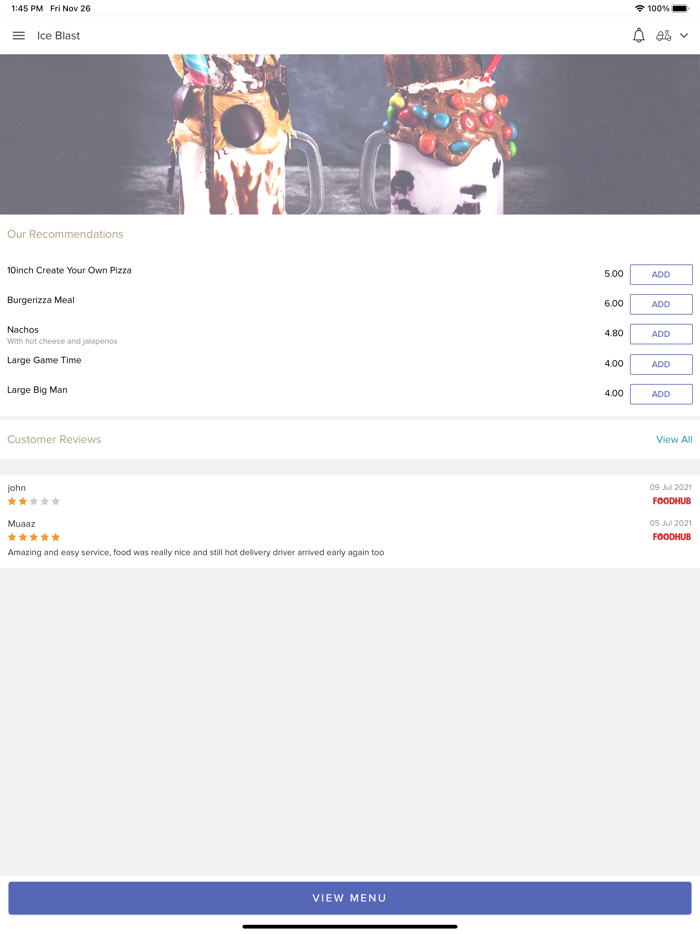This screenshot has width=700, height=934.
Task: Check the Wi-Fi status icon
Action: click(x=640, y=8)
